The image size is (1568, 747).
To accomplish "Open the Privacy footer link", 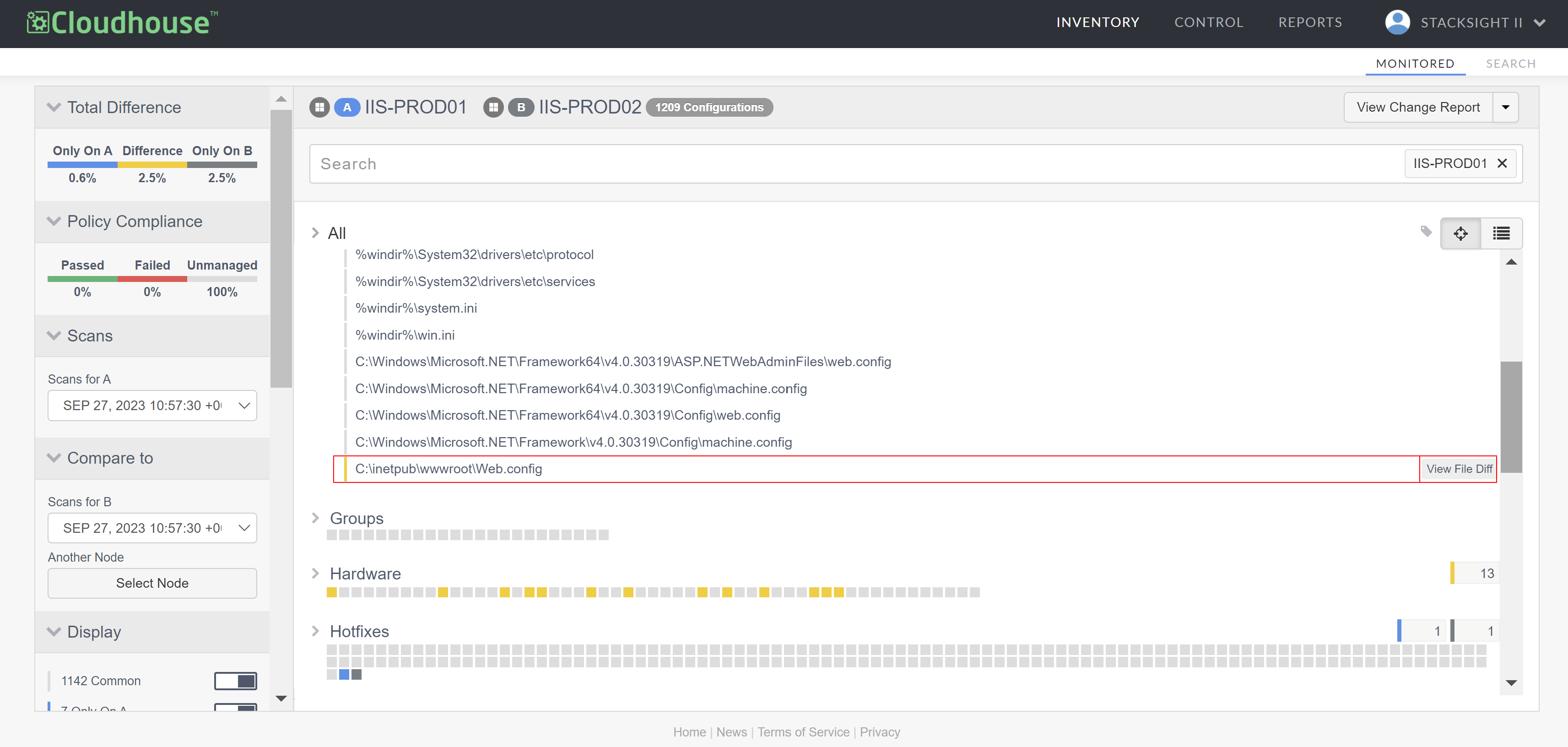I will pos(880,732).
